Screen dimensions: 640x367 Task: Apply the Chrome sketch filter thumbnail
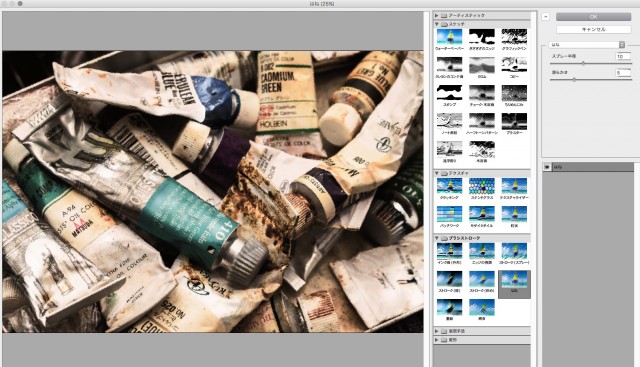point(482,65)
